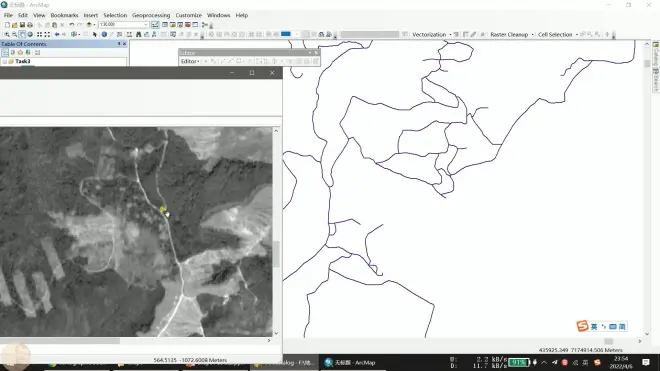Select the Zoom Out tool
This screenshot has height=371, width=660.
[x=14, y=35]
